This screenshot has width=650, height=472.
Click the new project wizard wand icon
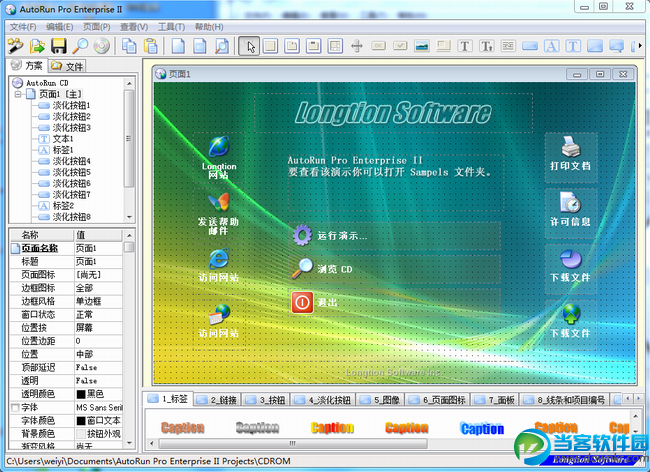15,46
